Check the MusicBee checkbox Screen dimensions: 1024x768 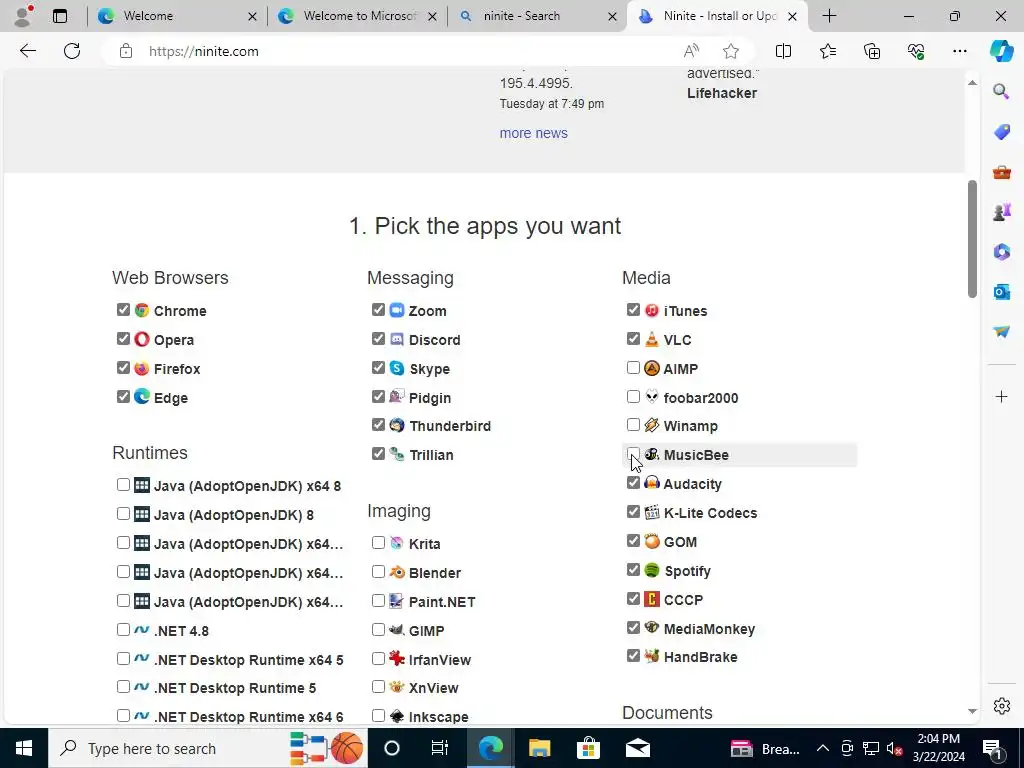point(633,454)
